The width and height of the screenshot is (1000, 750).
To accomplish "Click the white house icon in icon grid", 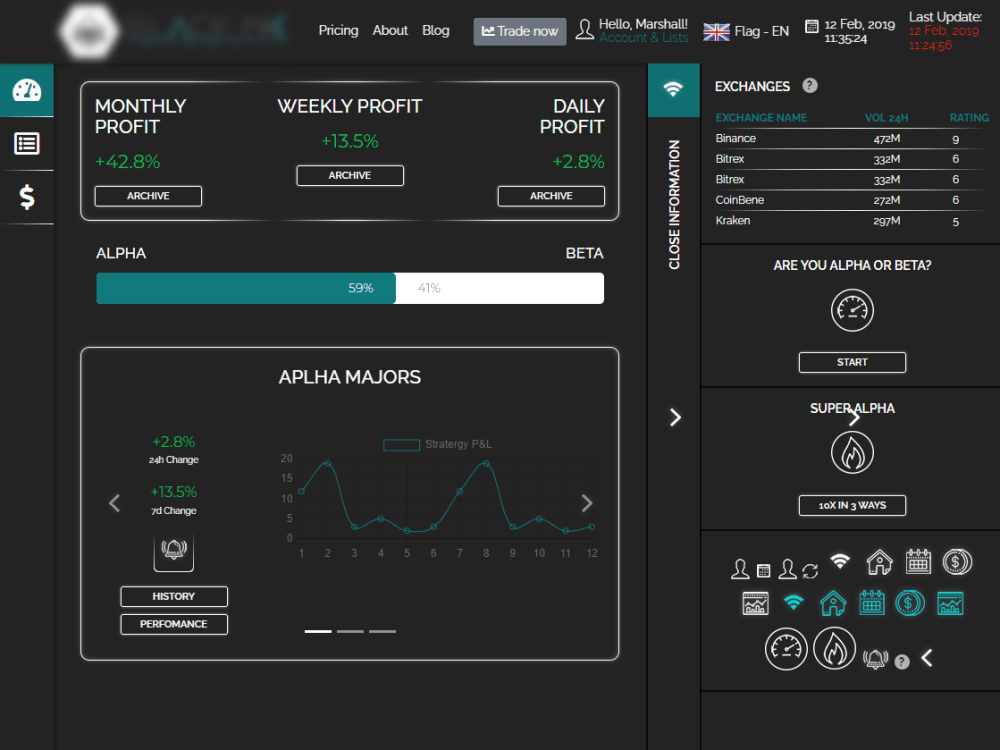I will (x=879, y=562).
